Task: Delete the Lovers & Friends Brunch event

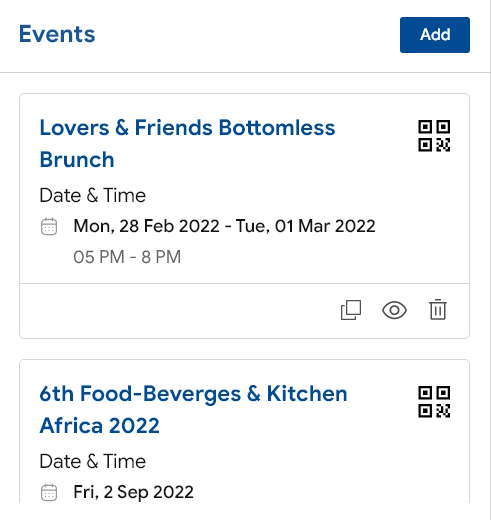Action: [x=438, y=310]
